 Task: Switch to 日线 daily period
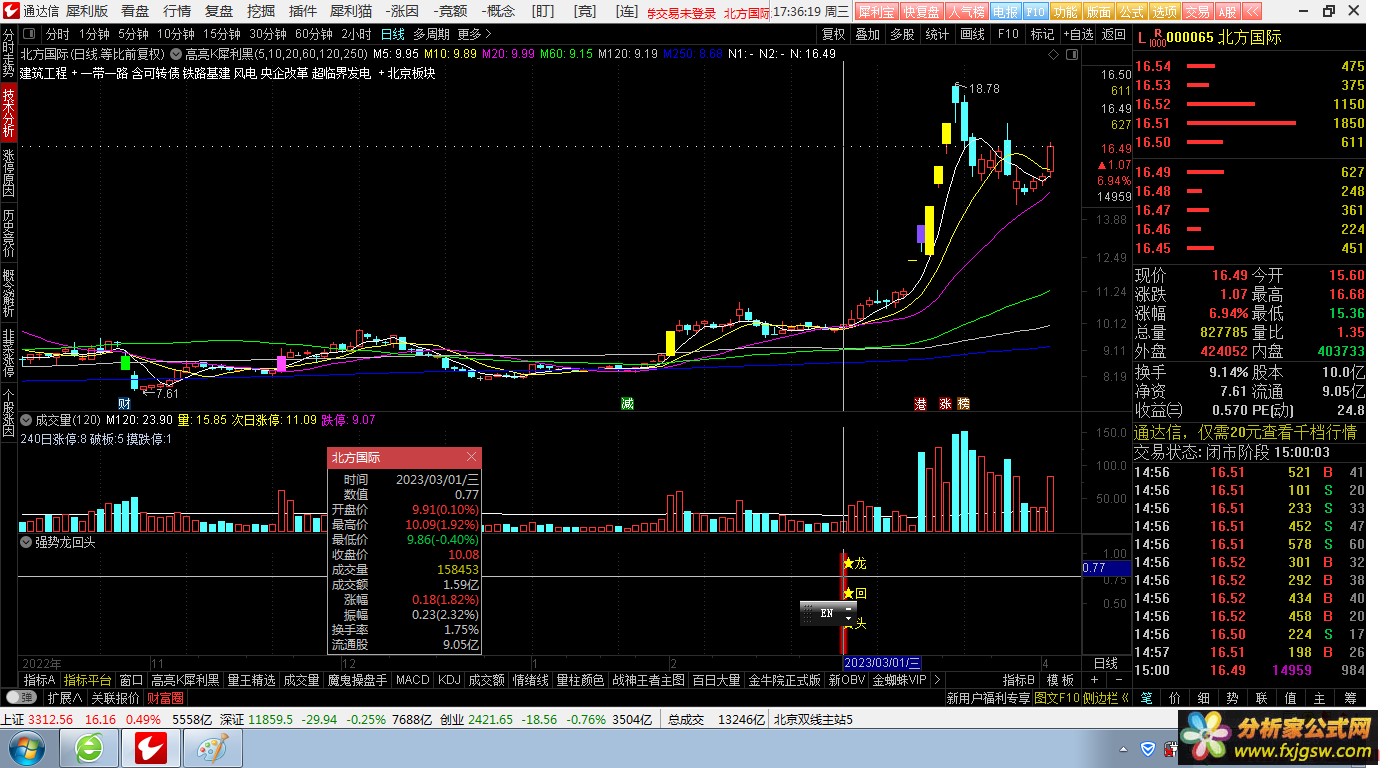click(x=393, y=34)
